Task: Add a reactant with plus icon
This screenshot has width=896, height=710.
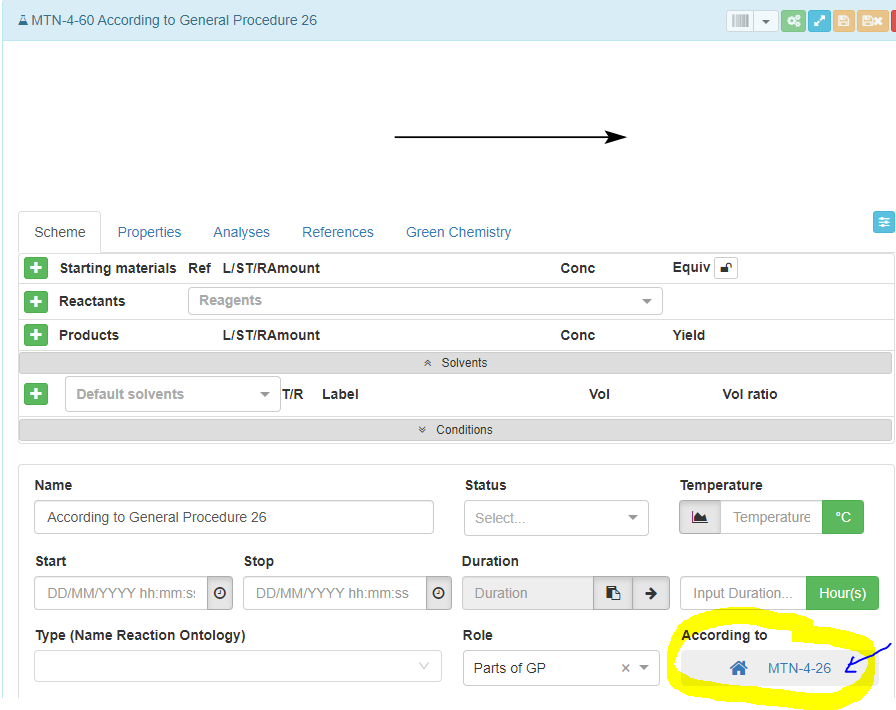Action: [35, 301]
